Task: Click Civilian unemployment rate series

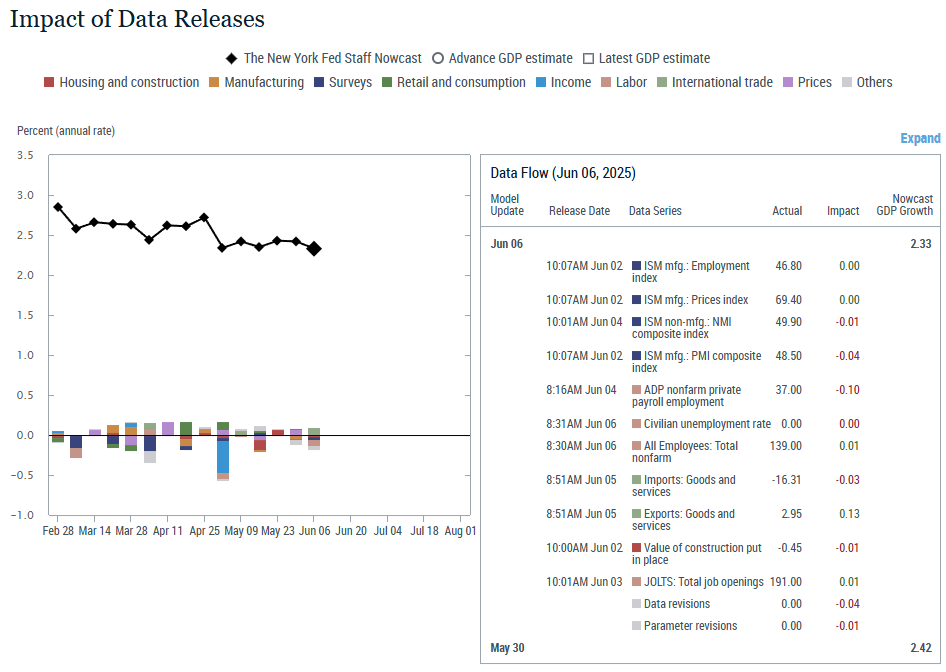Action: [701, 424]
